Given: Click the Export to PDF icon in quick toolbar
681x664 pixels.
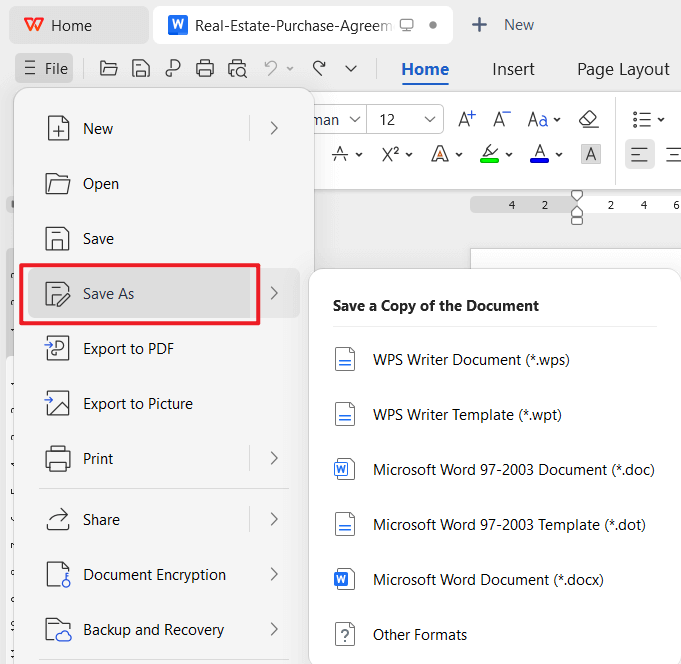Looking at the screenshot, I should tap(173, 69).
